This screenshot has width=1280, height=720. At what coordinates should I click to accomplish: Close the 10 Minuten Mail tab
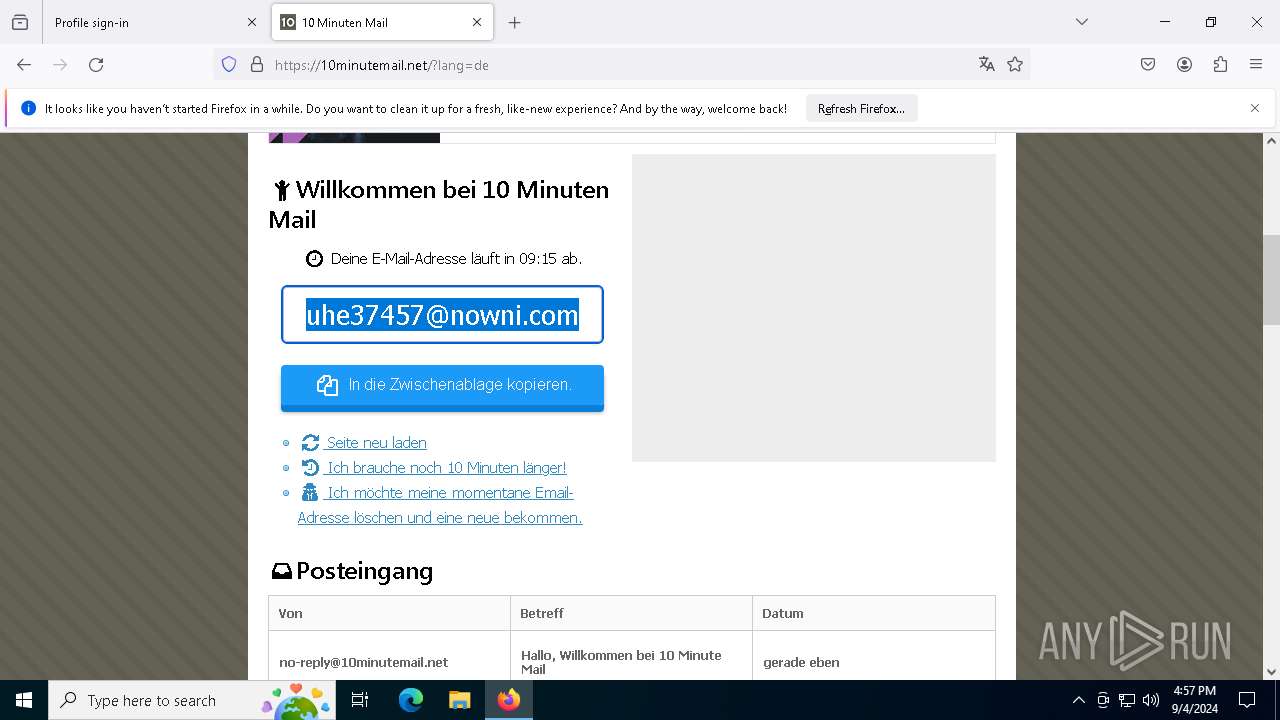477,22
